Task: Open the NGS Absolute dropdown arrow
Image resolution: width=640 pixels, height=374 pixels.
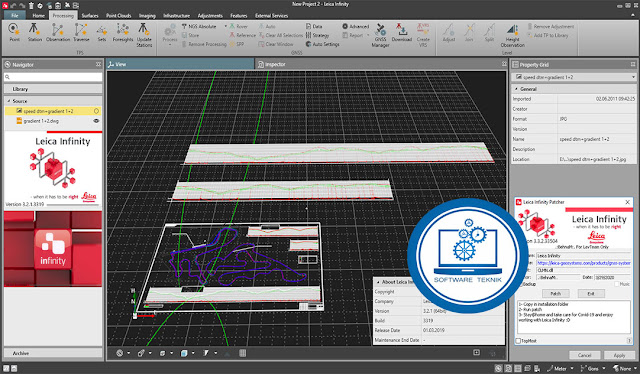Action: [226, 26]
